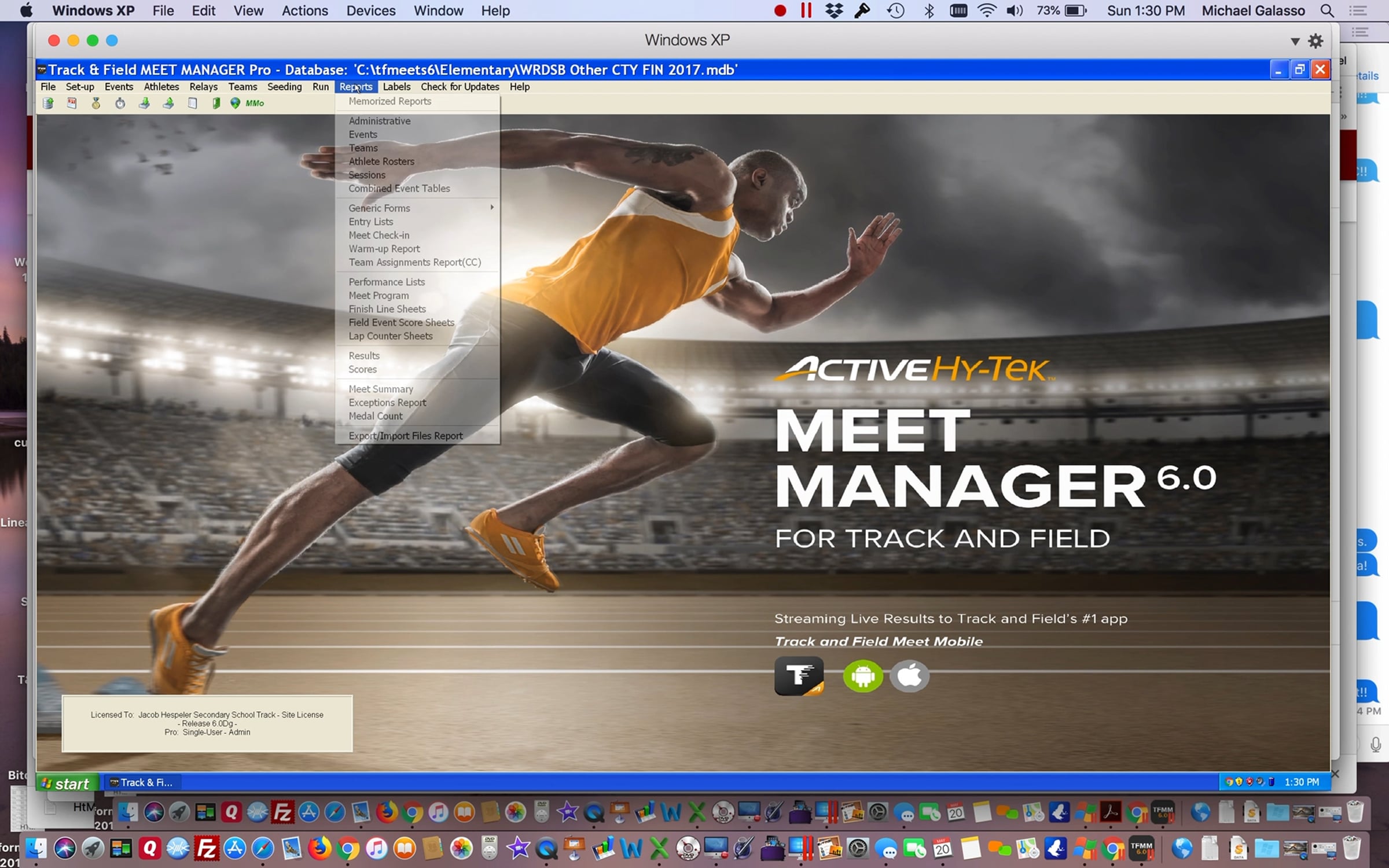
Task: Click the import down-arrow toolbar icon
Action: tap(144, 103)
